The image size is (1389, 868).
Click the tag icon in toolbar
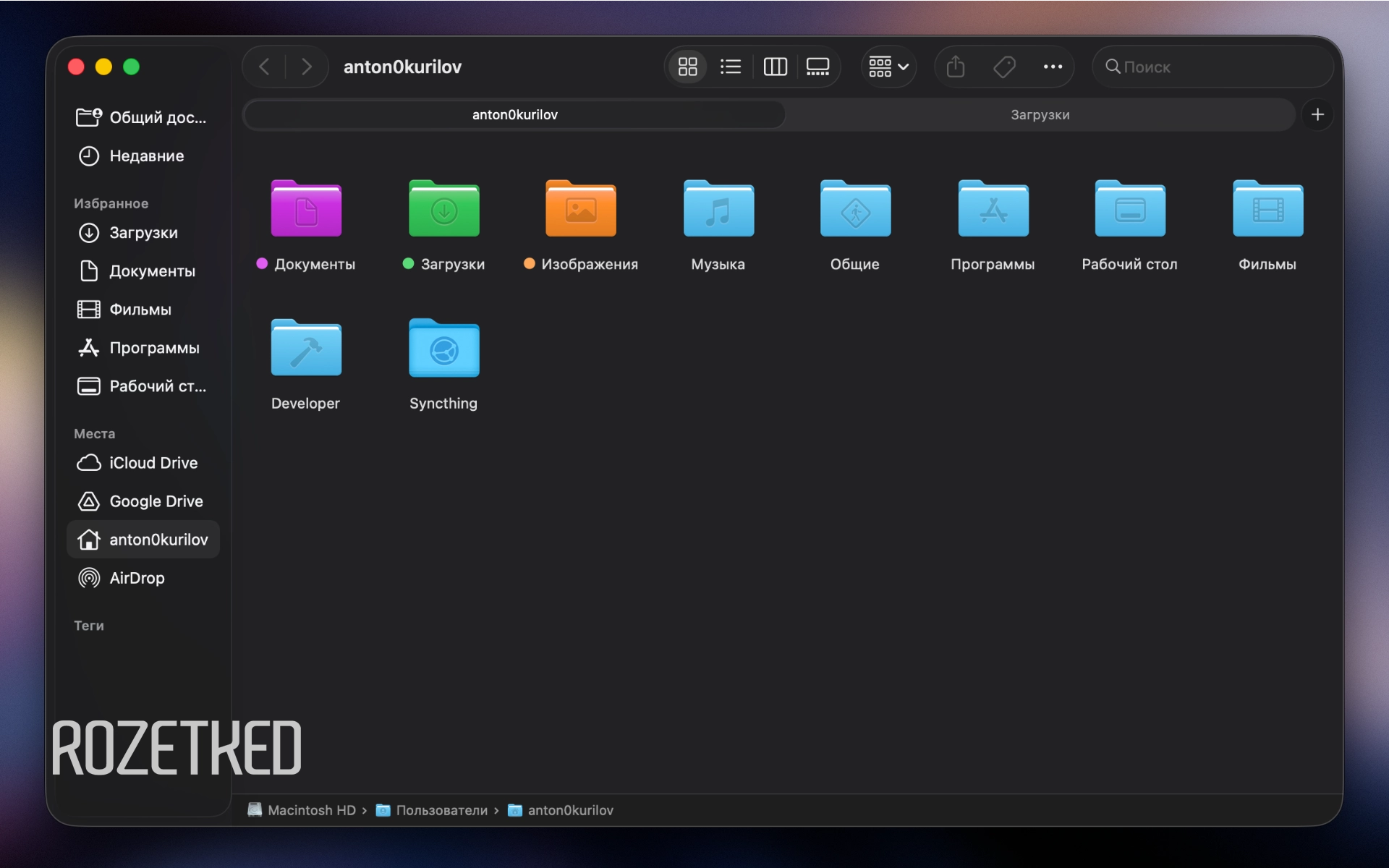tap(1004, 67)
